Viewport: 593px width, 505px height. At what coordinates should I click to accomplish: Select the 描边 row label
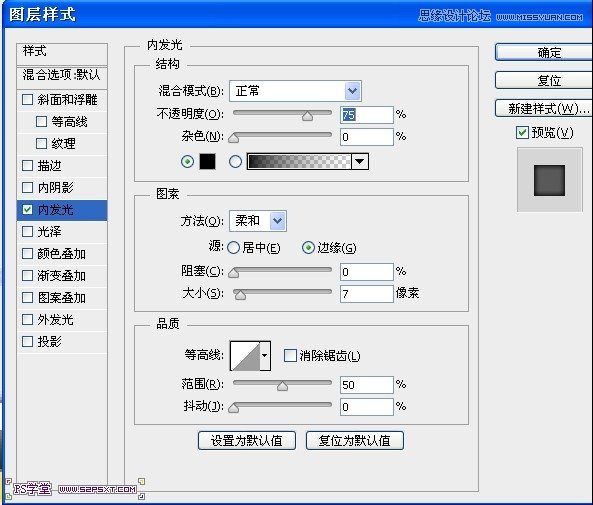pyautogui.click(x=50, y=166)
